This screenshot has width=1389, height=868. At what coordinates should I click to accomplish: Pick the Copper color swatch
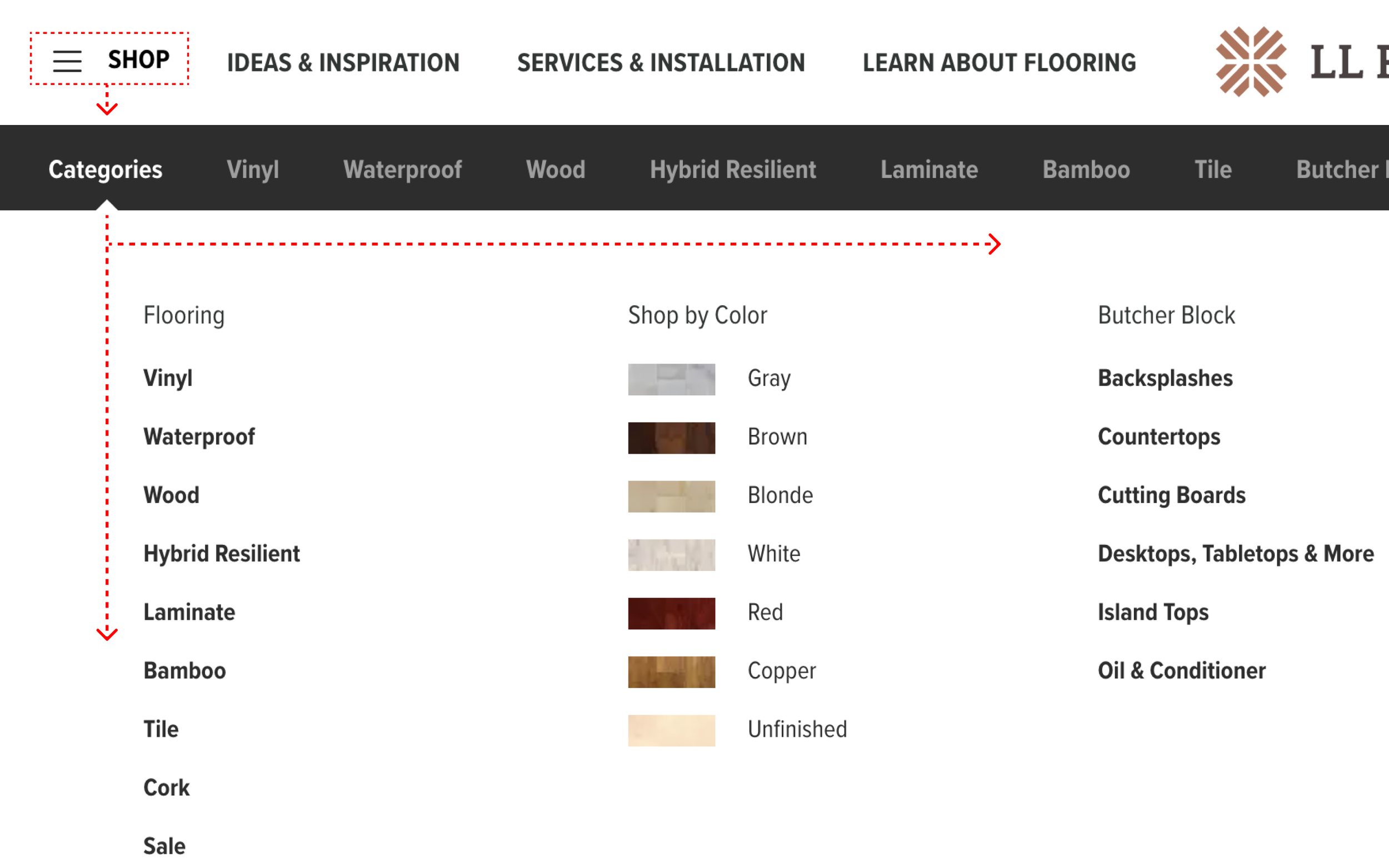pos(671,672)
